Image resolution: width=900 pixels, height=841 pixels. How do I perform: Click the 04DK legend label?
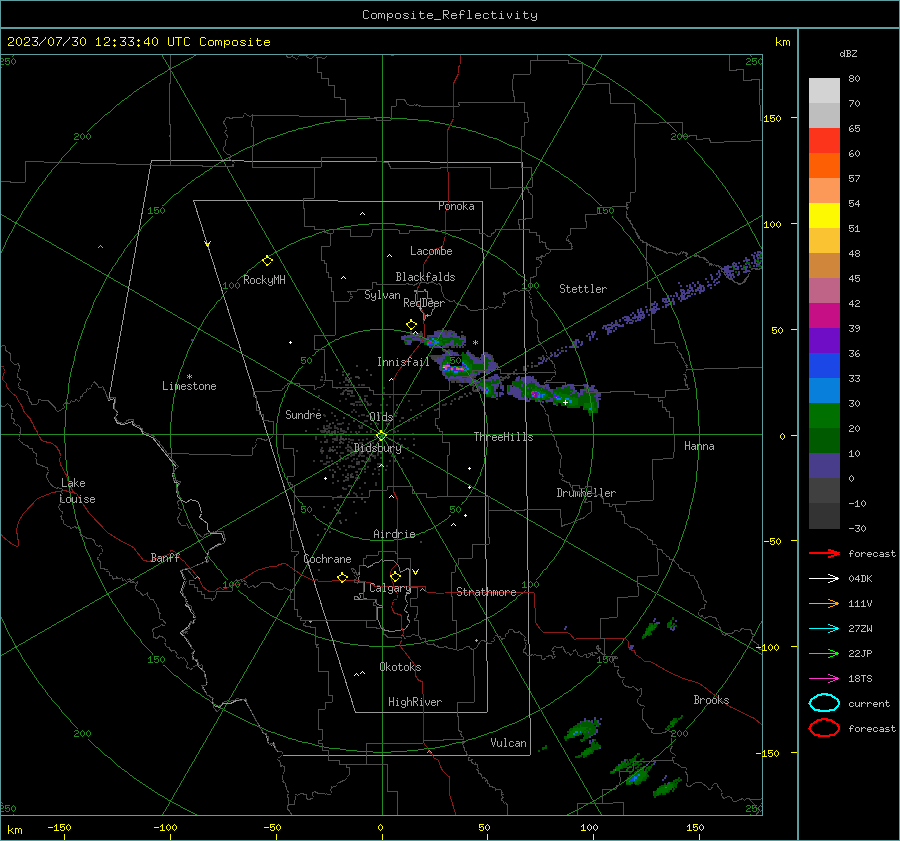point(860,578)
